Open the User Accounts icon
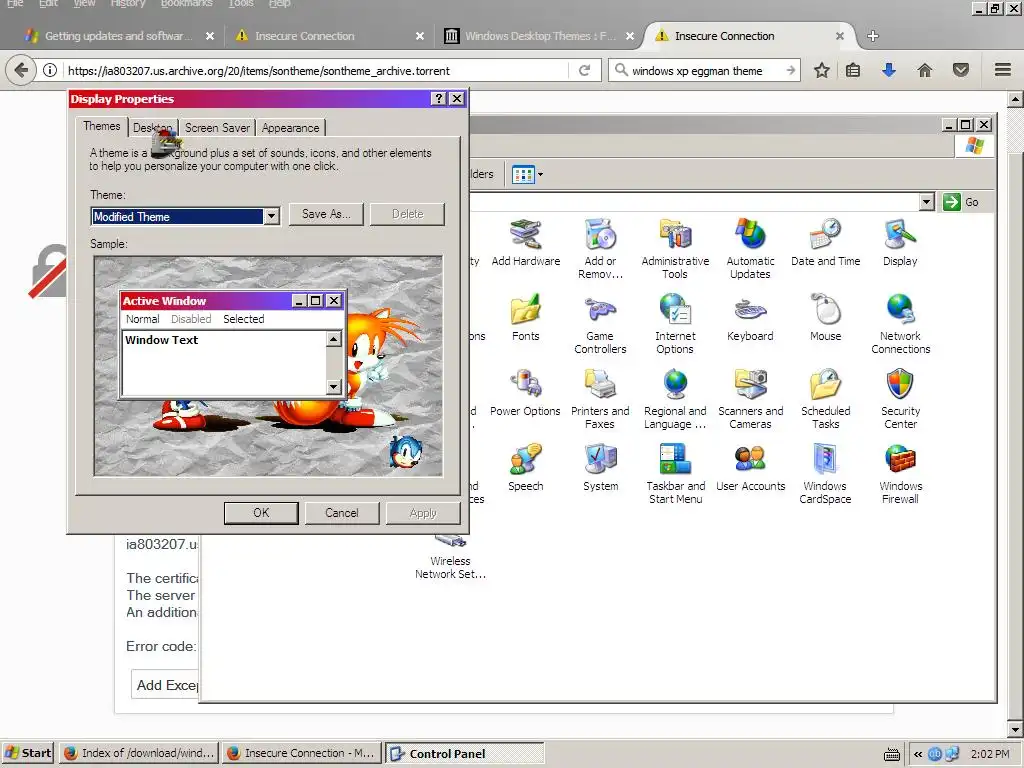The height and width of the screenshot is (768, 1024). (750, 468)
